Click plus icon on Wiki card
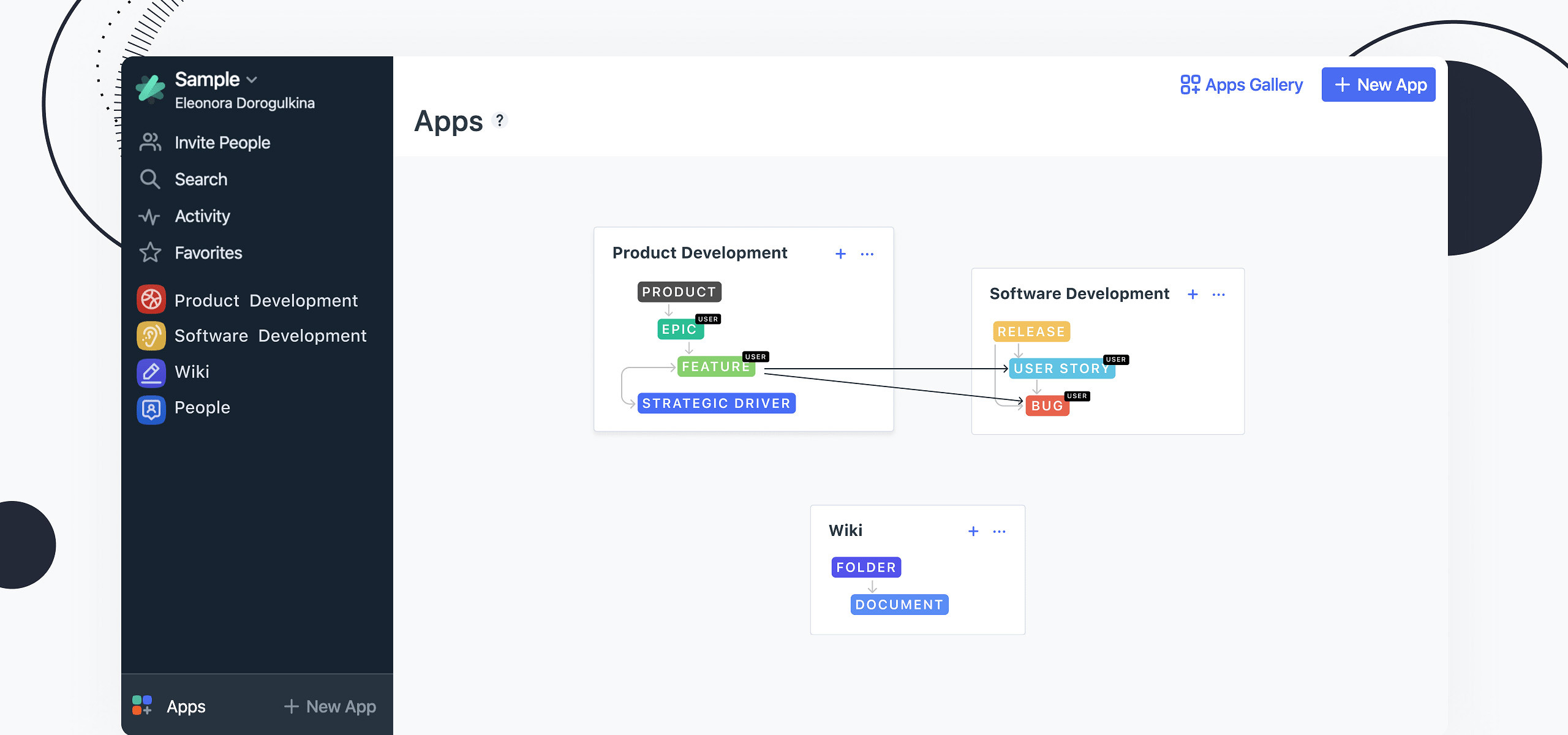The width and height of the screenshot is (1568, 735). tap(973, 532)
